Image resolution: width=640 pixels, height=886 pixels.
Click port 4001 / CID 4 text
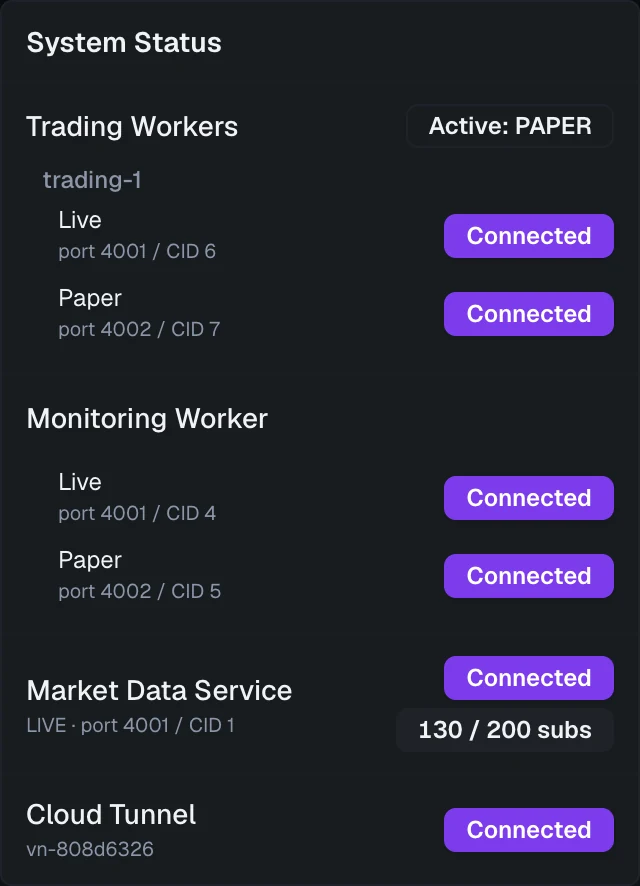(x=137, y=514)
